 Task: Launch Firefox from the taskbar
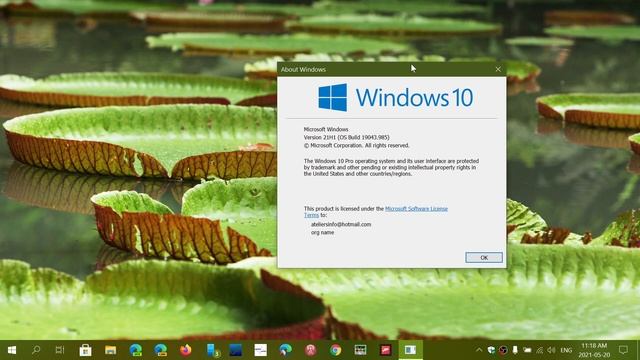(x=185, y=350)
